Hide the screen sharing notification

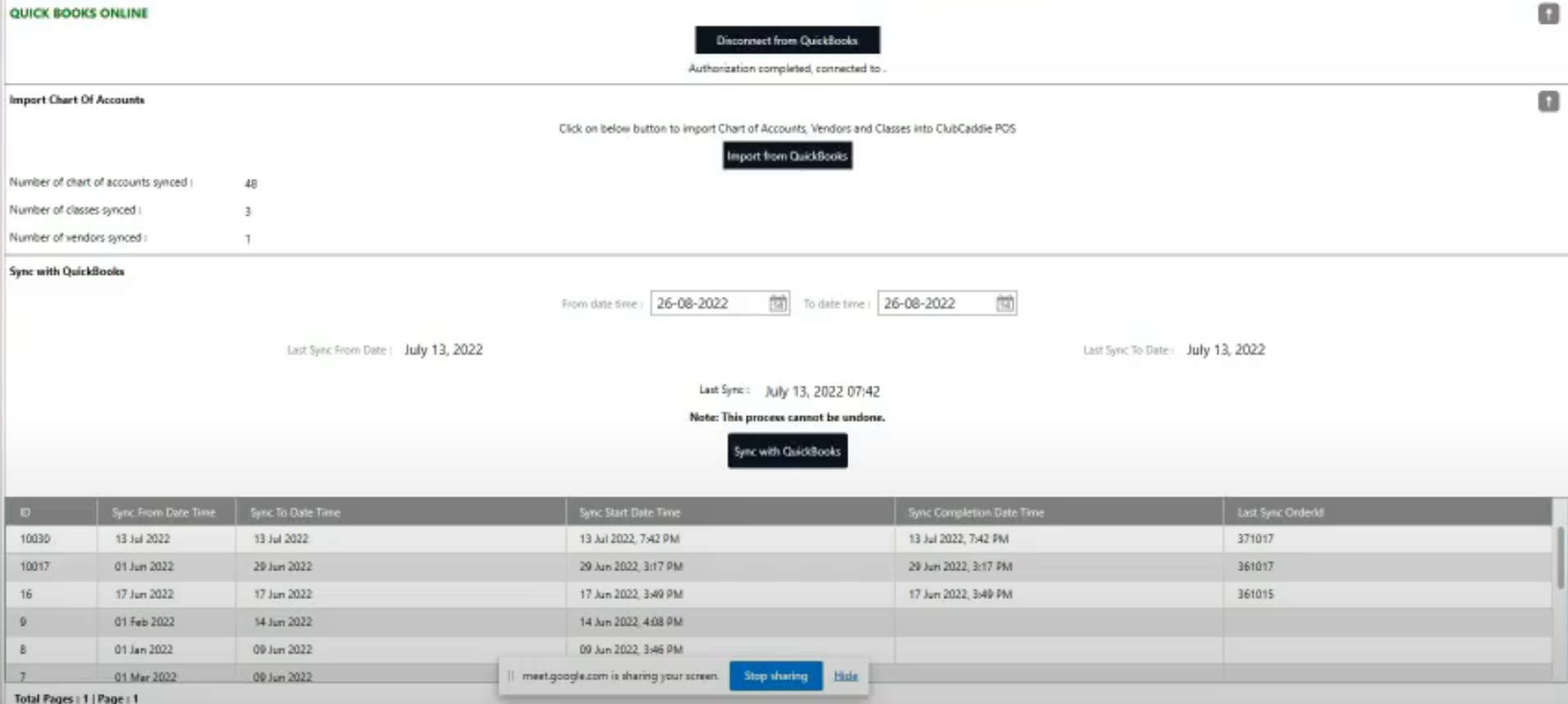pos(845,676)
